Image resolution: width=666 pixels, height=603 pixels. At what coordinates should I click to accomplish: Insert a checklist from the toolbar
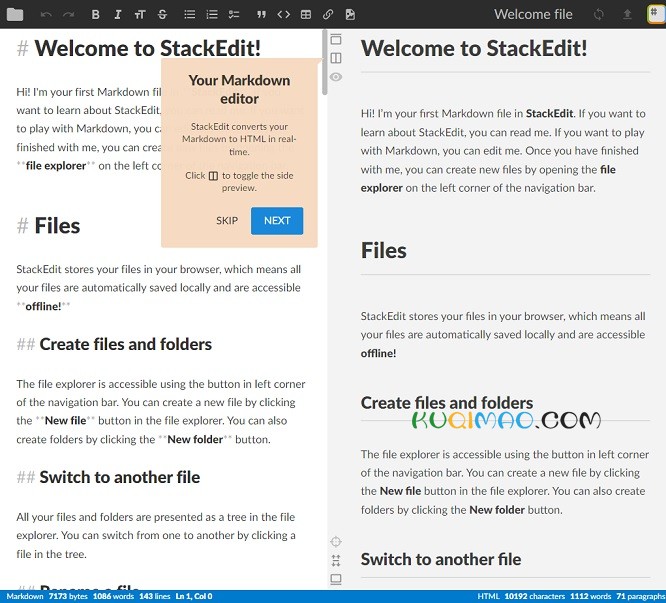tap(234, 14)
